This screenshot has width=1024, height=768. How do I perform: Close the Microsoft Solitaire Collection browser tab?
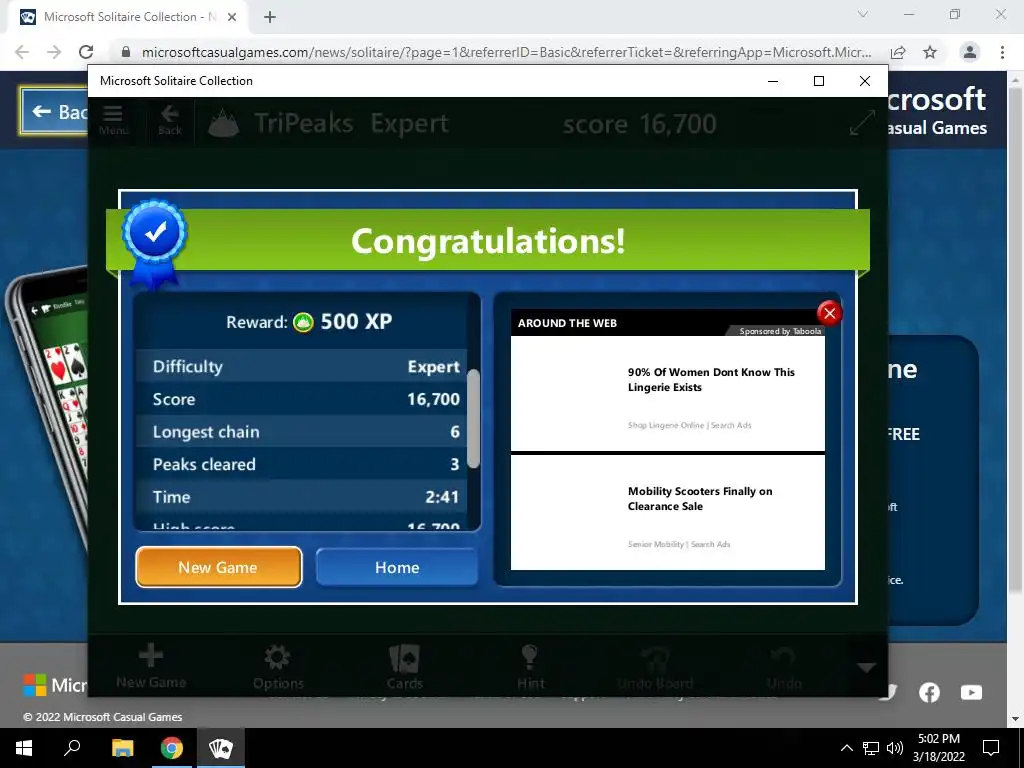[232, 18]
